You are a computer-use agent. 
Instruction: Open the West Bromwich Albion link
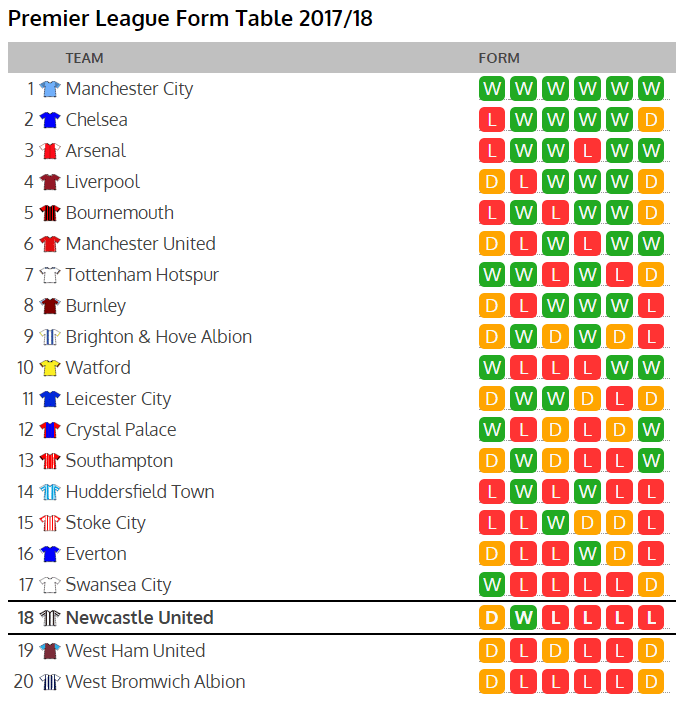coord(155,682)
